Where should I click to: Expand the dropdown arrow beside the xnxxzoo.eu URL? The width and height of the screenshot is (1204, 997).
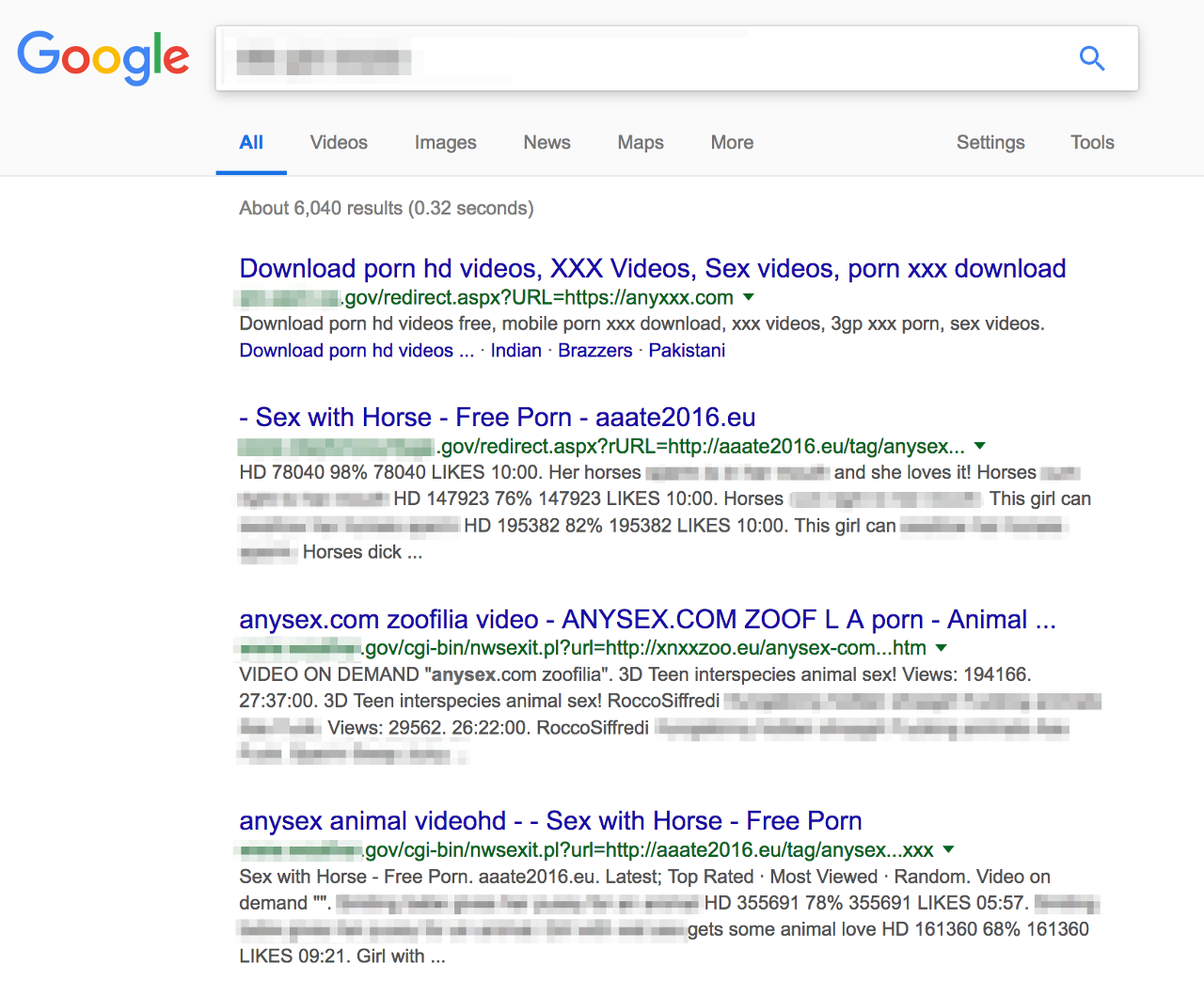[942, 647]
